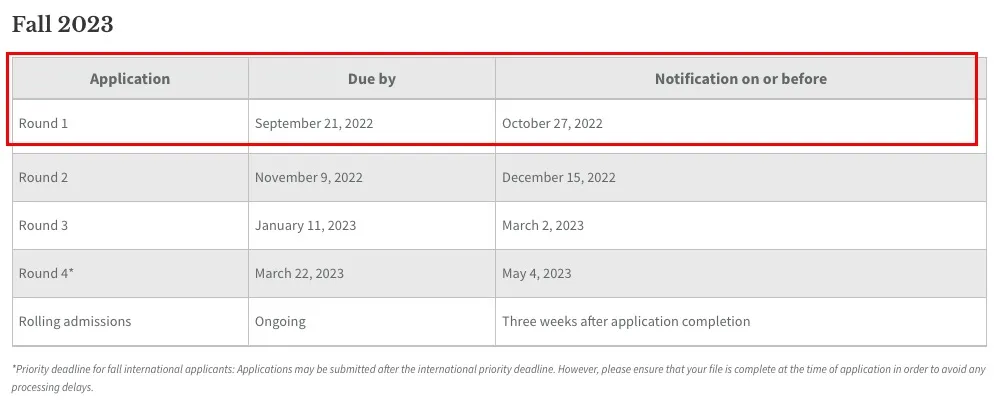Click the March 22, 2023 due date

point(299,273)
